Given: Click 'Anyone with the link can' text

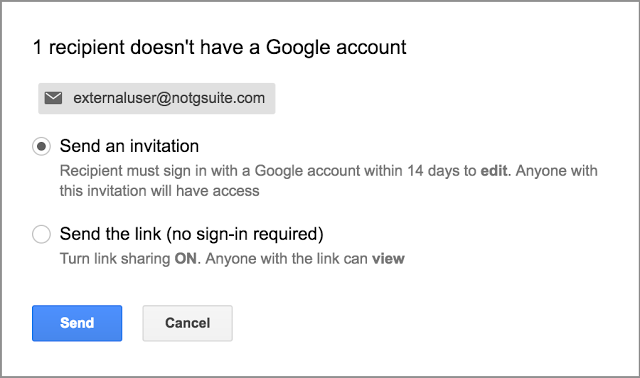Looking at the screenshot, I should [287, 259].
